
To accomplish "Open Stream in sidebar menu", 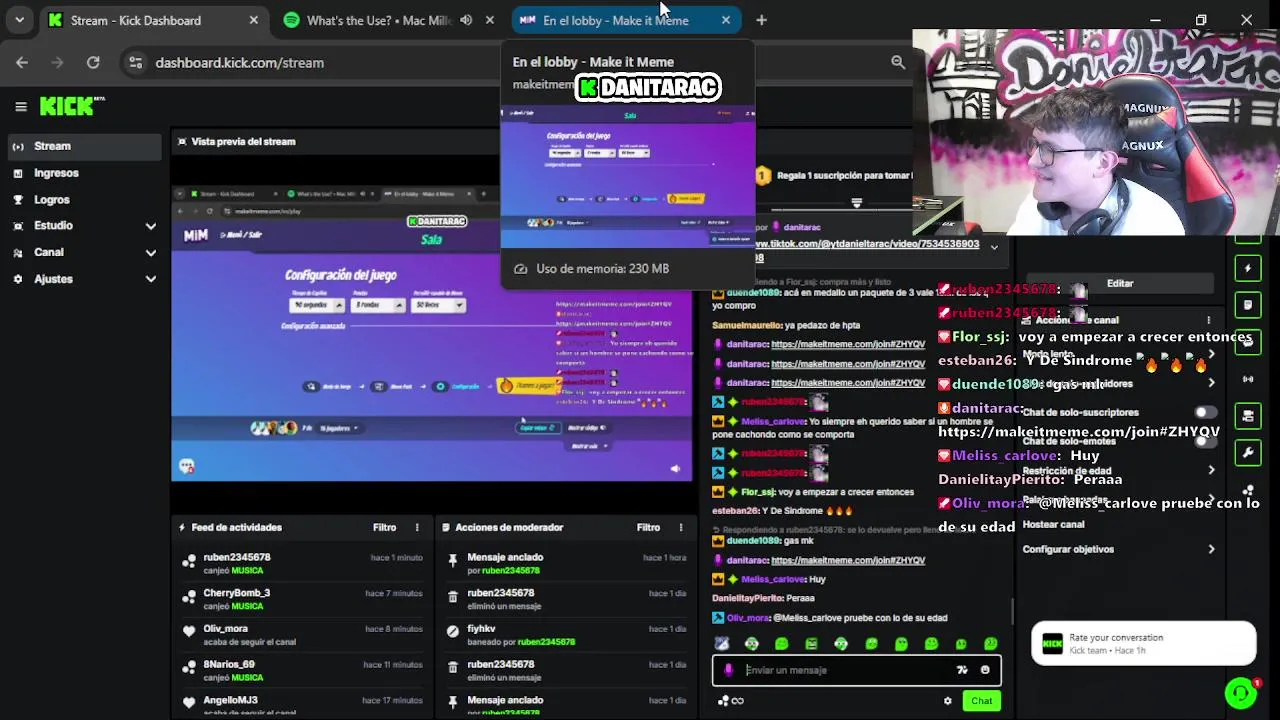I will tap(83, 146).
